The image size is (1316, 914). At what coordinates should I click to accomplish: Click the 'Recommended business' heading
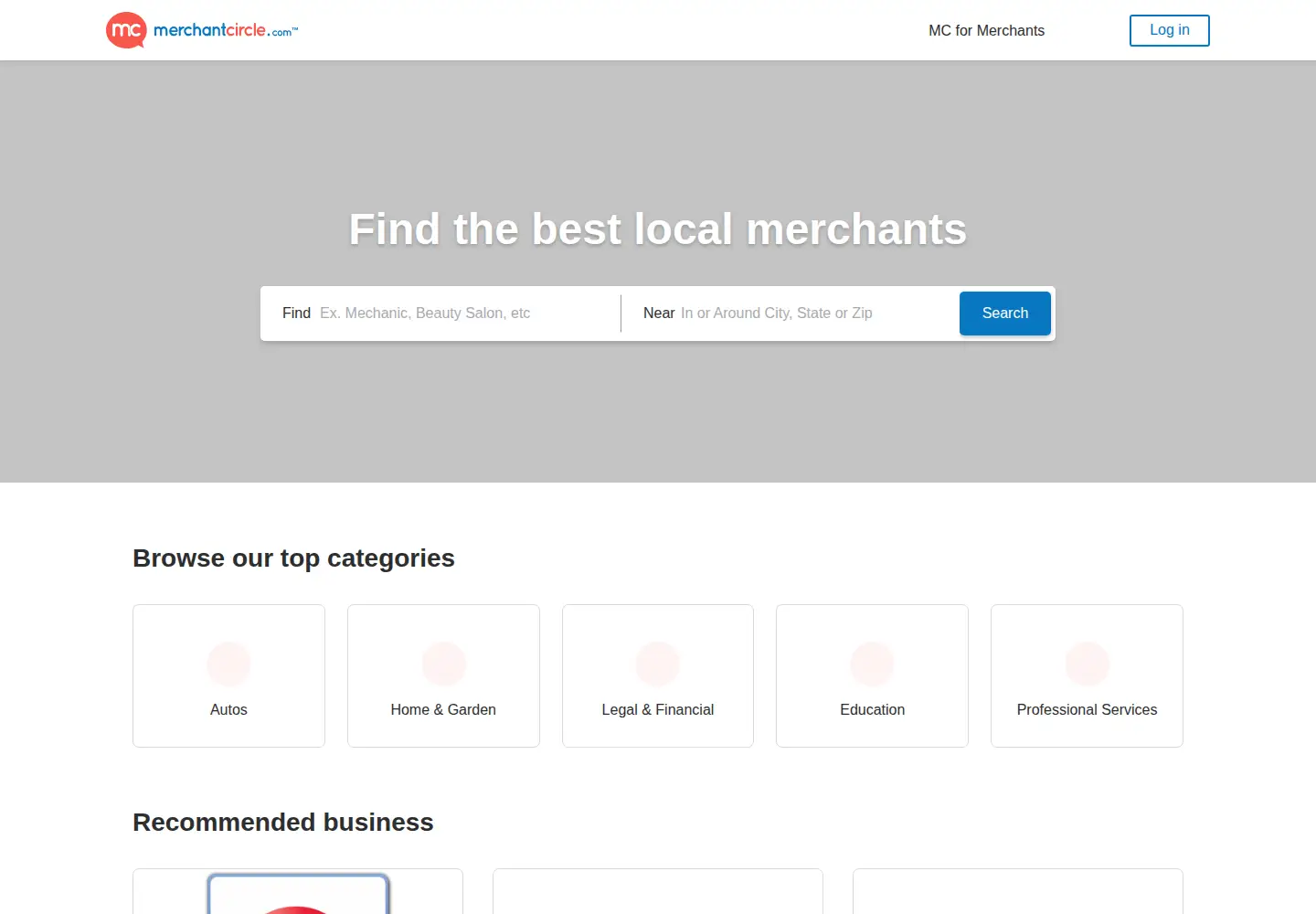(283, 823)
